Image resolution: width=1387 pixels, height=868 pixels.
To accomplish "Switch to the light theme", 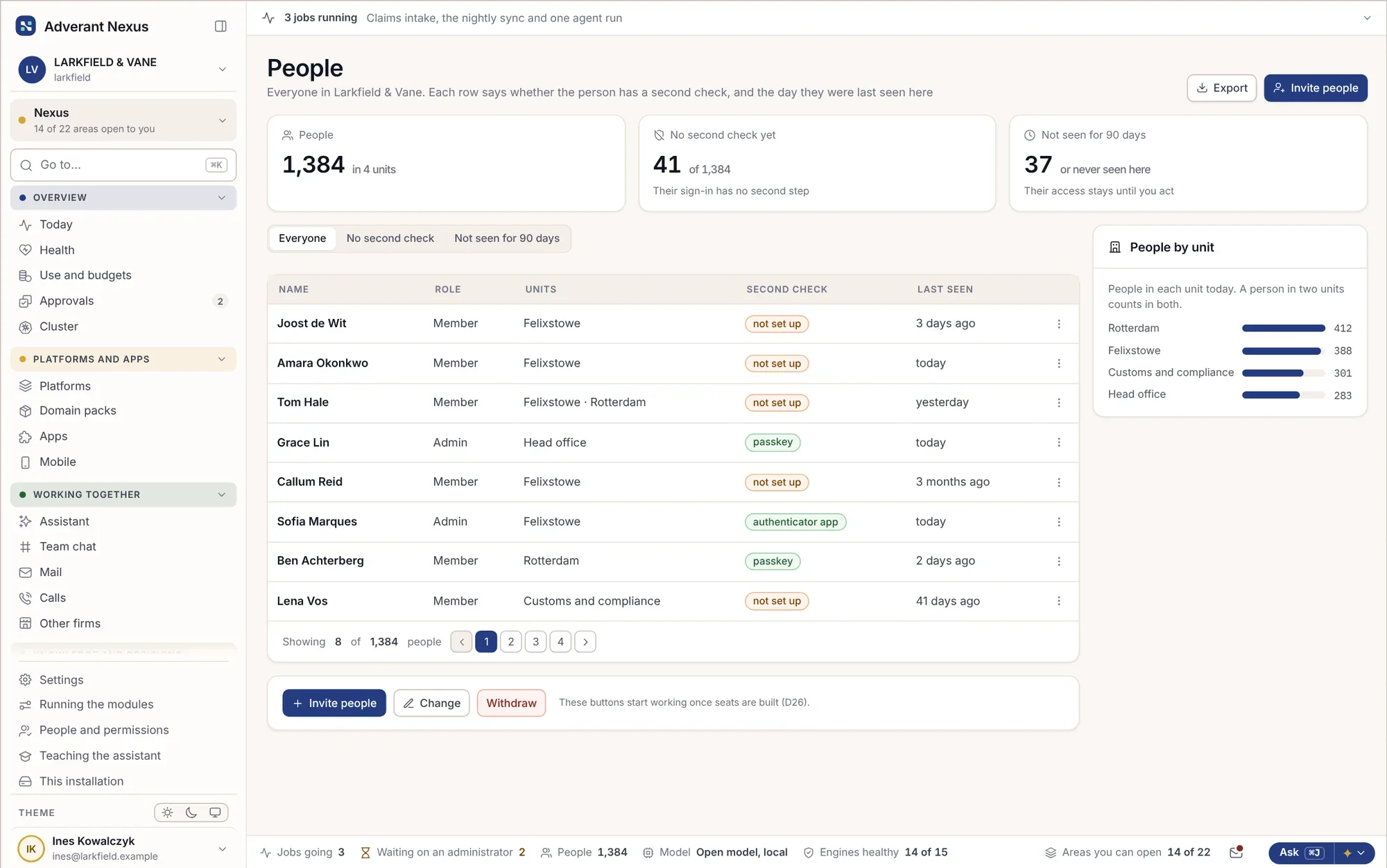I will coord(167,813).
